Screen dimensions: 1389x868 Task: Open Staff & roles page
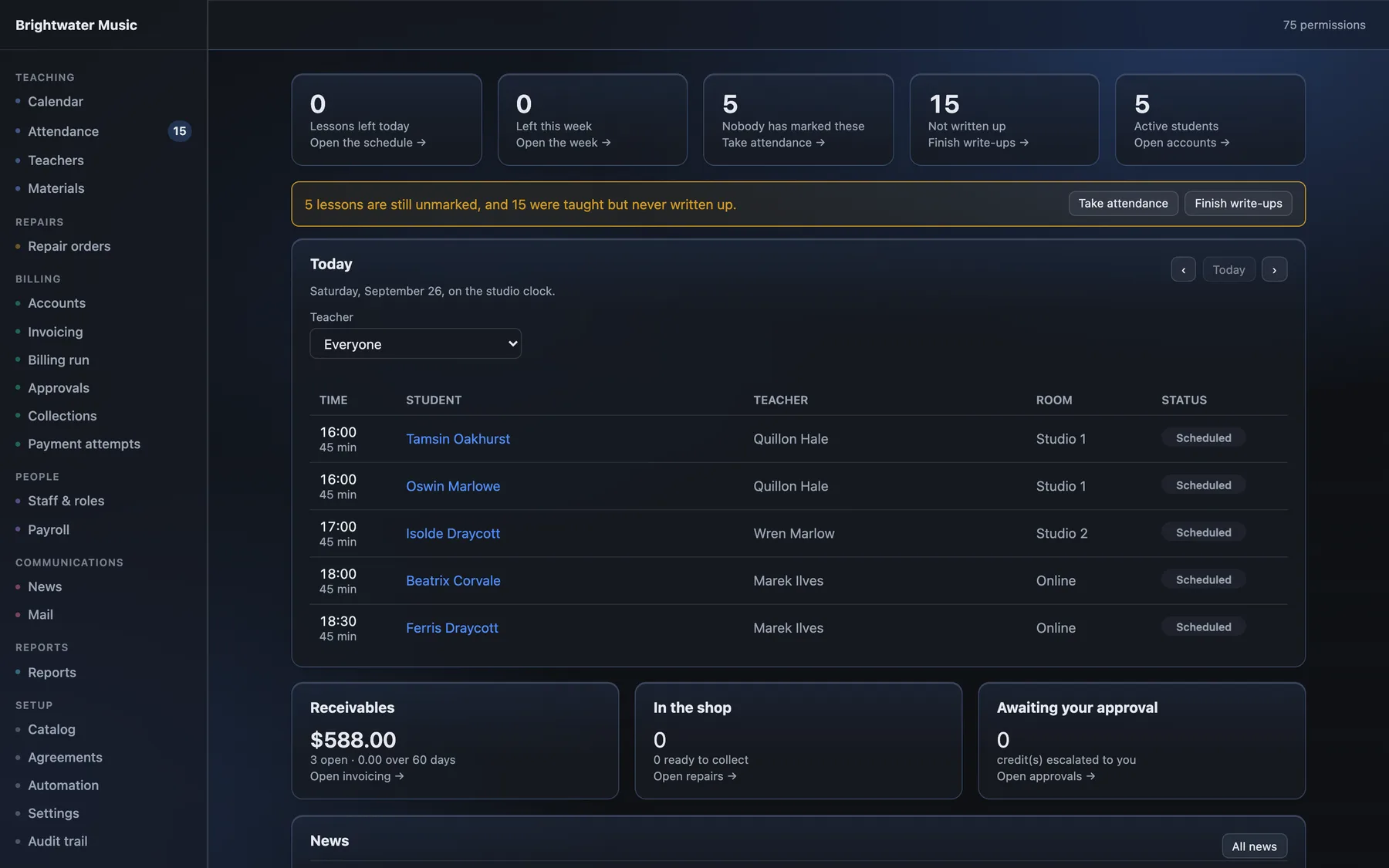[66, 501]
